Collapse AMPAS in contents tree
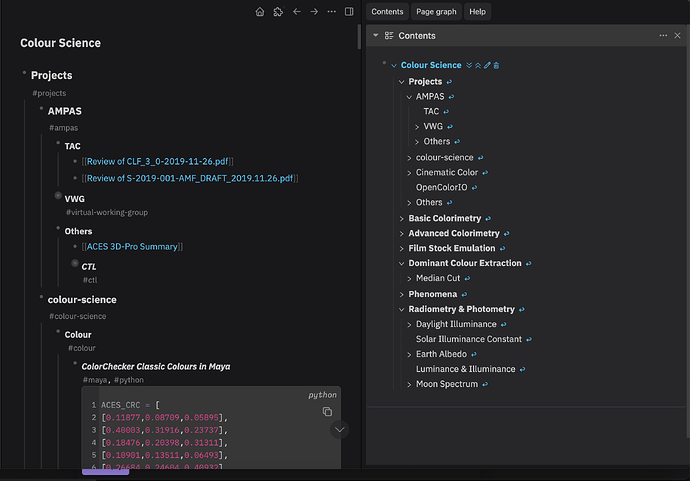690x481 pixels. click(409, 97)
